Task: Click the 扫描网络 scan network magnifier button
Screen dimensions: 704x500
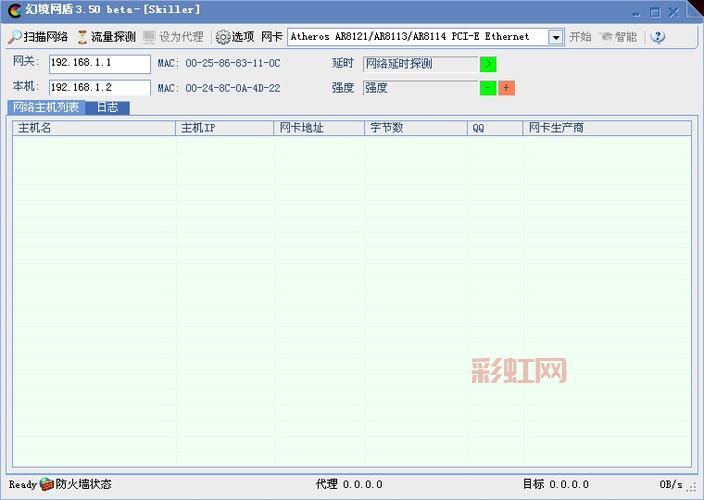Action: click(x=38, y=37)
